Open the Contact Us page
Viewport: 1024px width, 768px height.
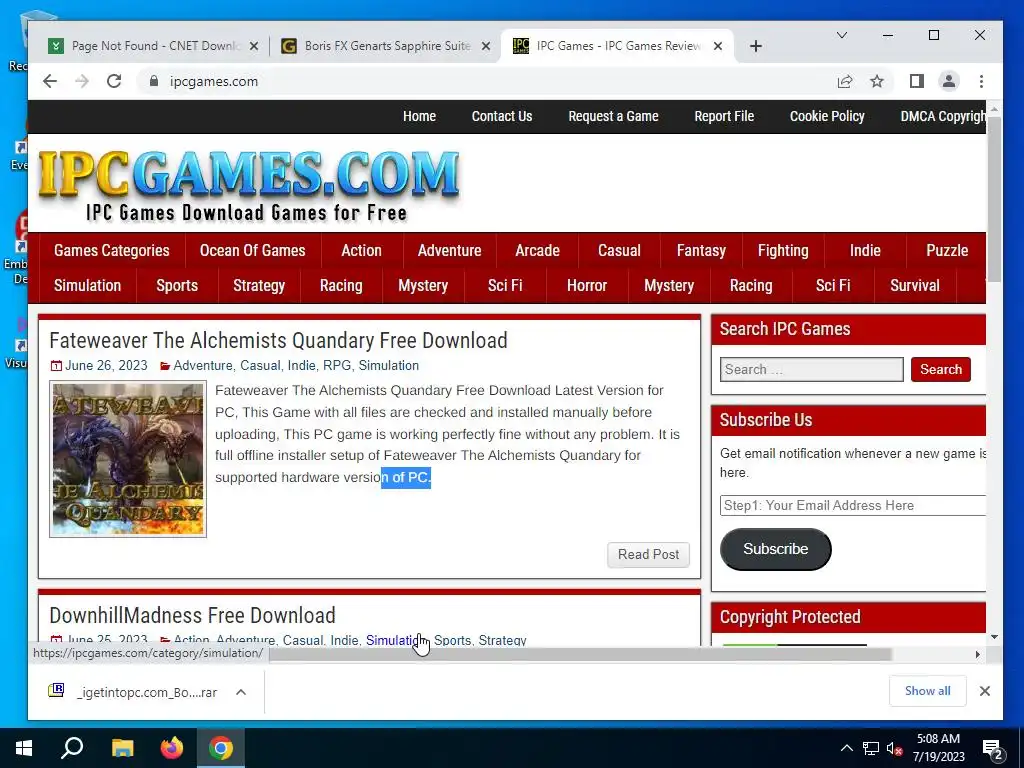click(502, 116)
